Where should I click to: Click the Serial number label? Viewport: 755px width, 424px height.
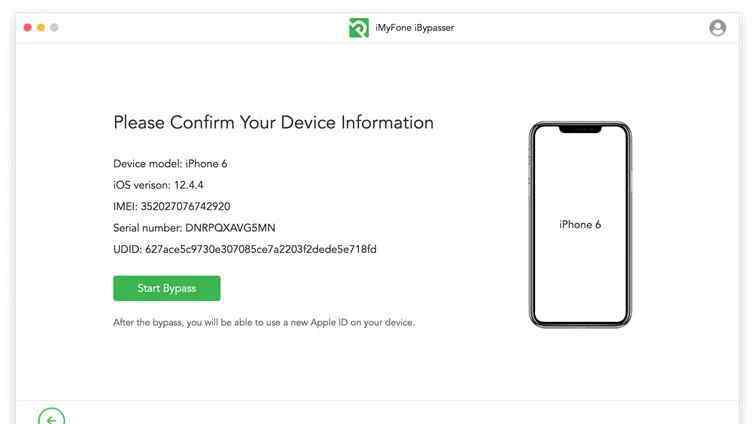(x=147, y=228)
